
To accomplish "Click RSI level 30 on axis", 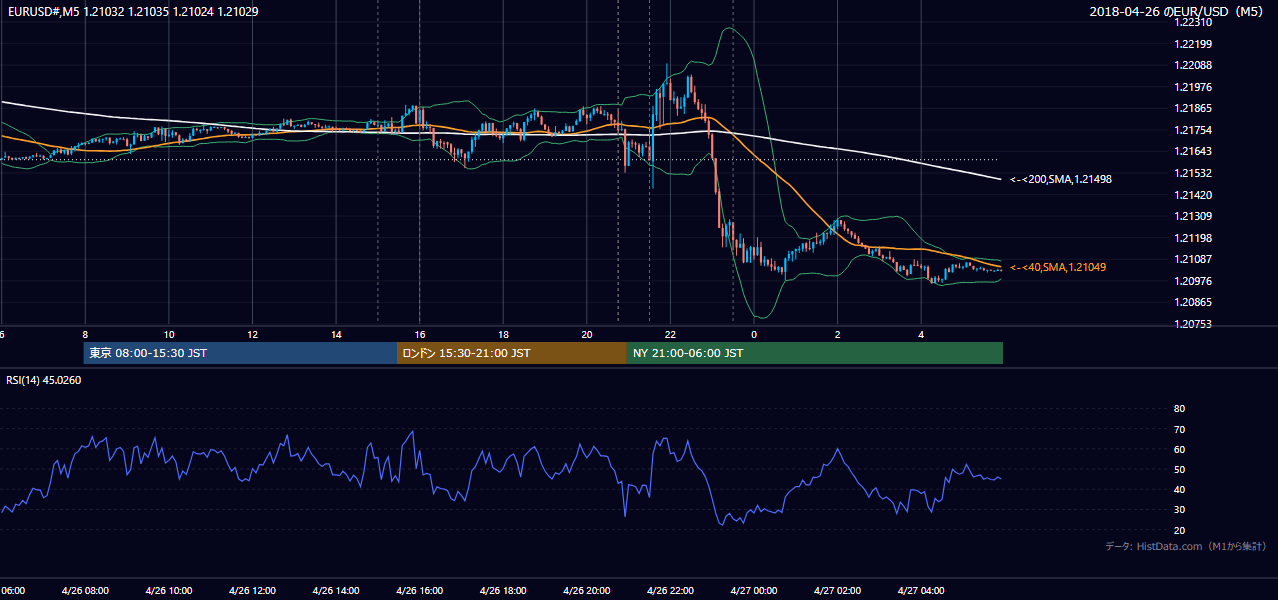I will [1179, 510].
